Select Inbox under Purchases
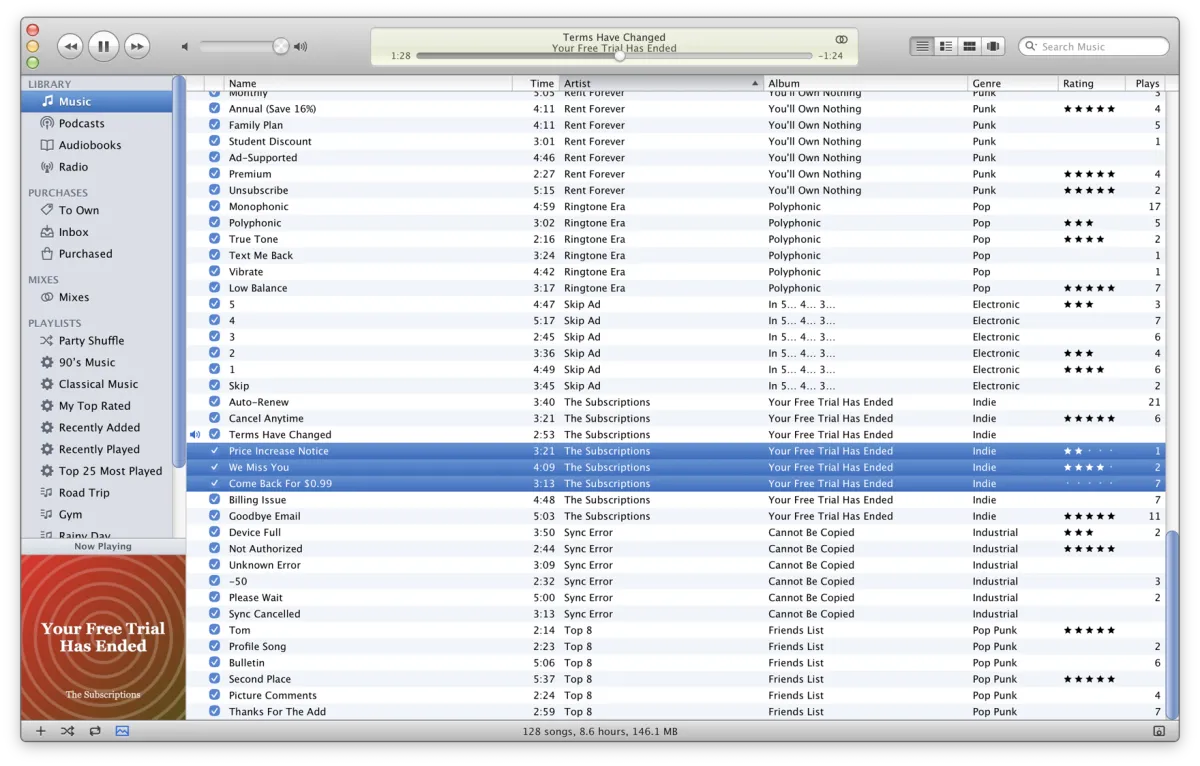 (97, 232)
